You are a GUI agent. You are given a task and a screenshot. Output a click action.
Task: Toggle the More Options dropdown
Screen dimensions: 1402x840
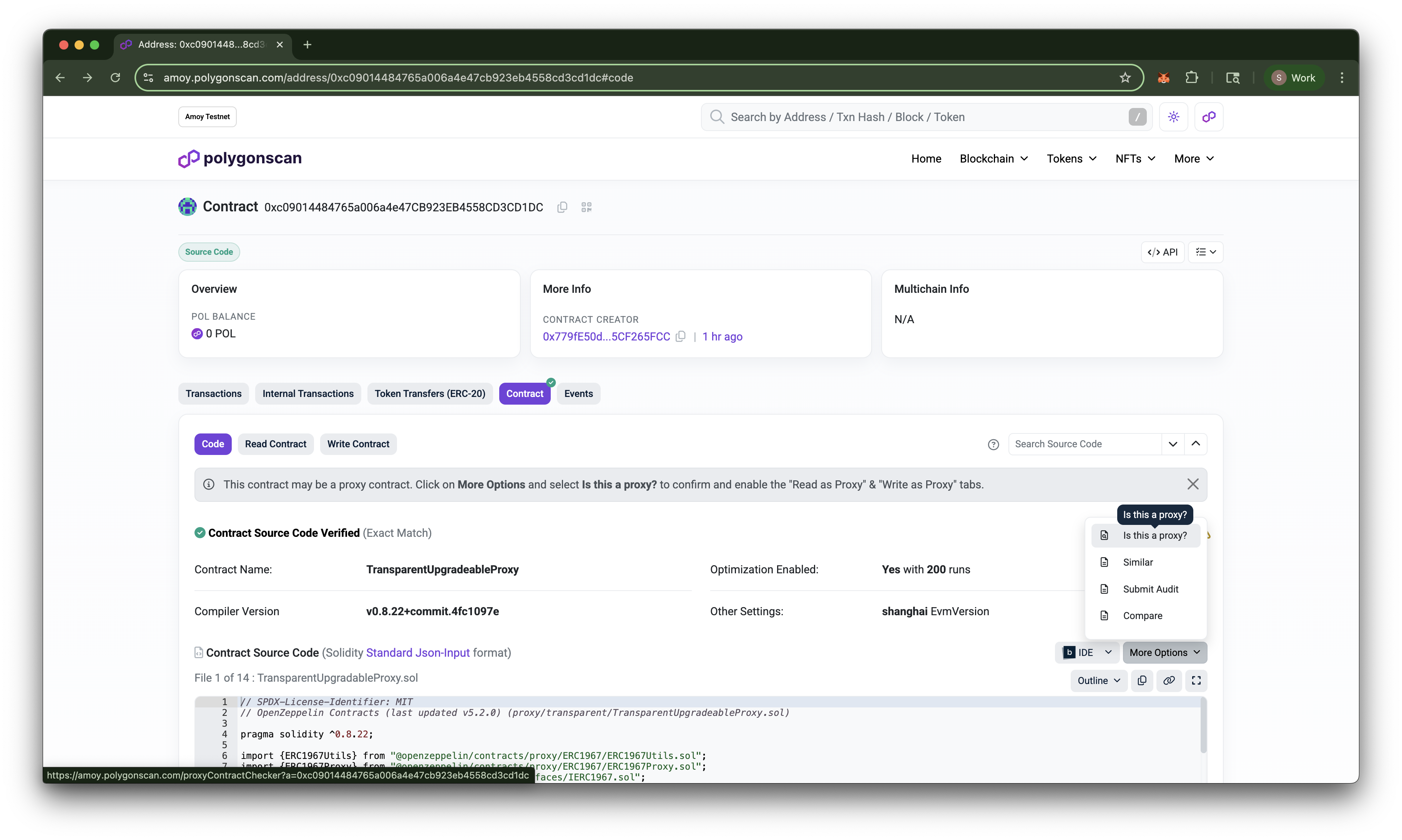(x=1164, y=652)
